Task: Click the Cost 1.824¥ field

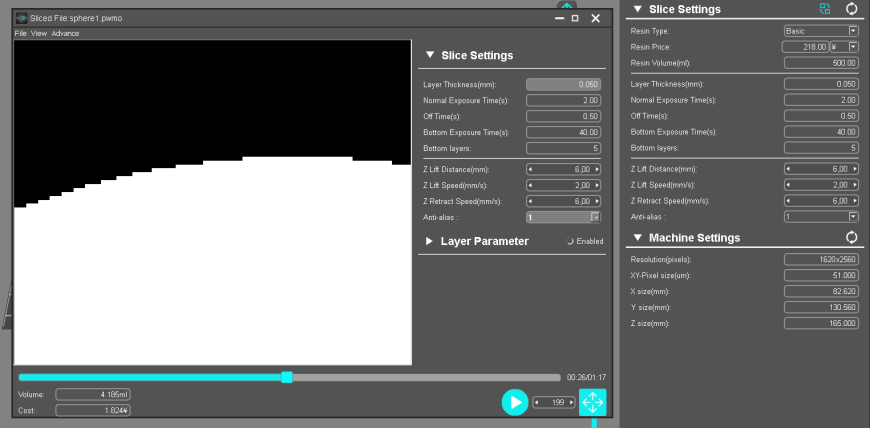Action: 93,411
